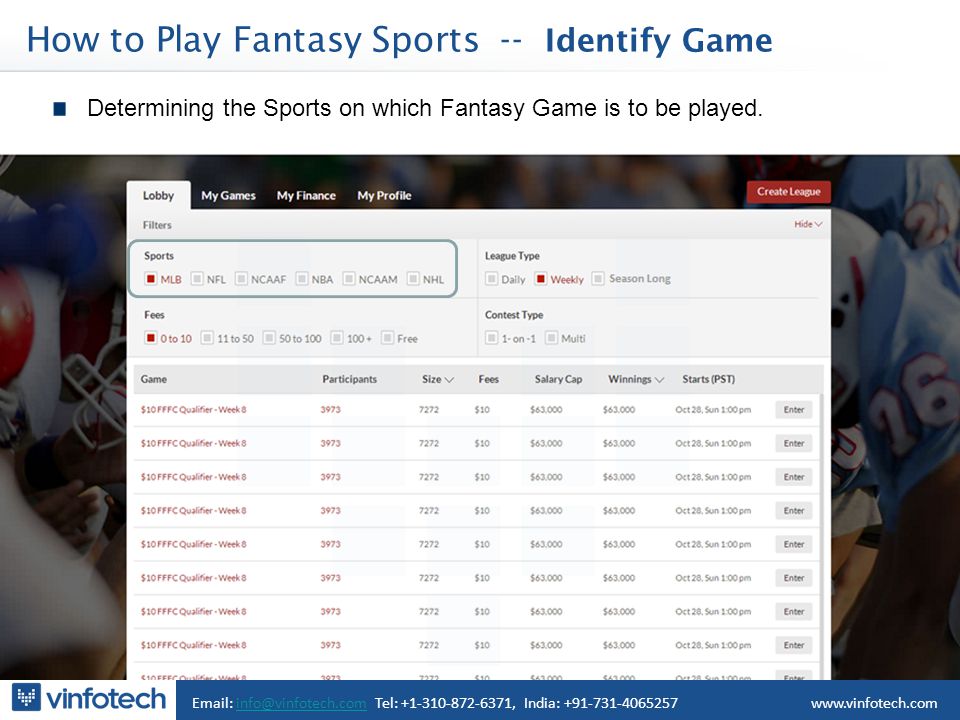Click Enter for the sixth listed game

(794, 578)
